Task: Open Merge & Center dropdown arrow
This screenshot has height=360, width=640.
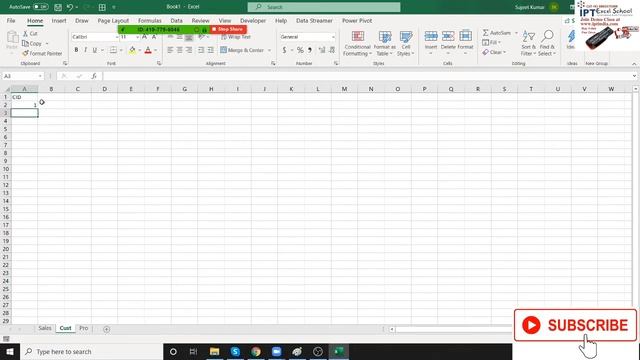Action: coord(269,50)
